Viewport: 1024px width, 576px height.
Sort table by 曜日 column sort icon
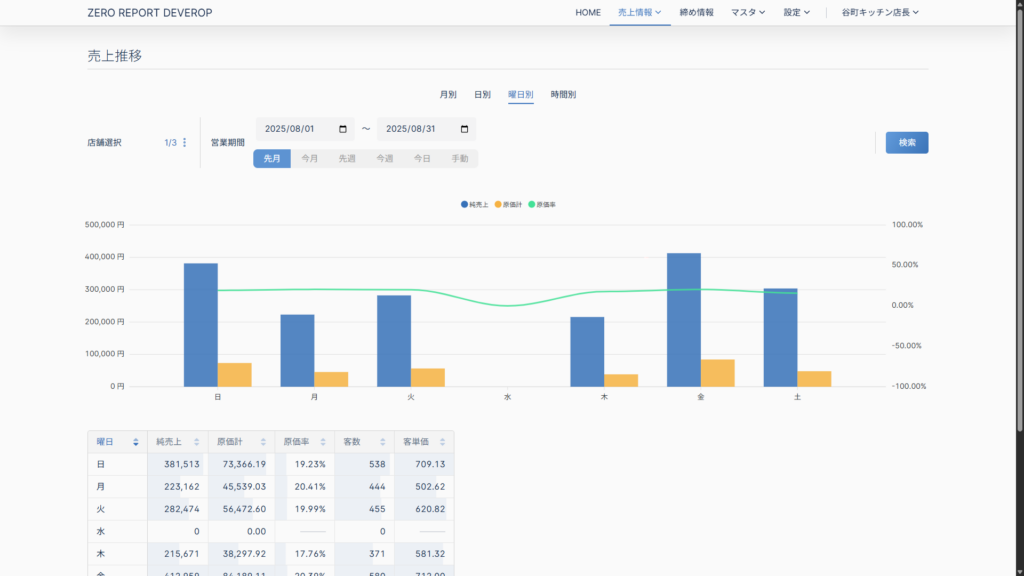136,442
